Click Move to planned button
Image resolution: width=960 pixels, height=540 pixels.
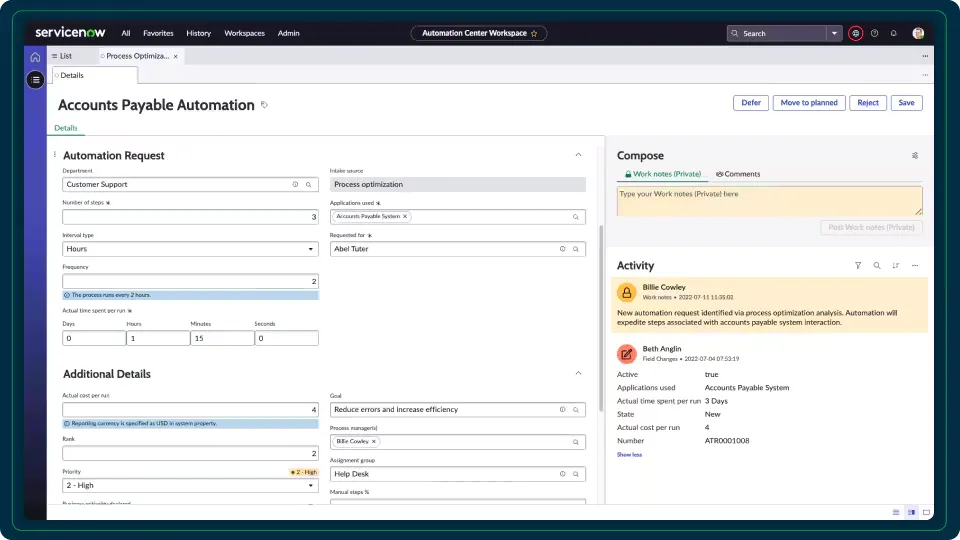click(809, 103)
